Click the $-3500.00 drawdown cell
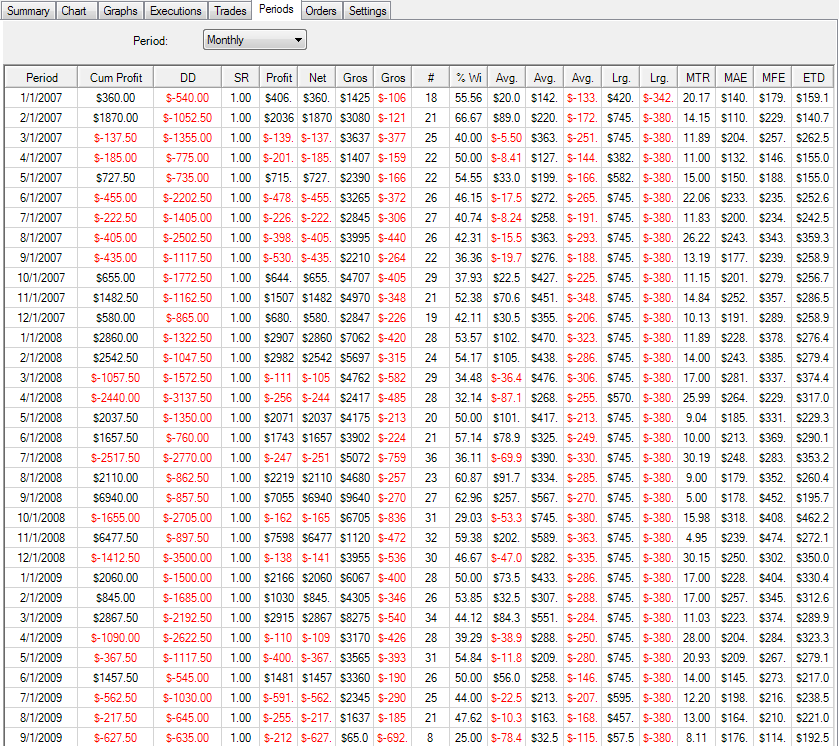 coord(188,558)
